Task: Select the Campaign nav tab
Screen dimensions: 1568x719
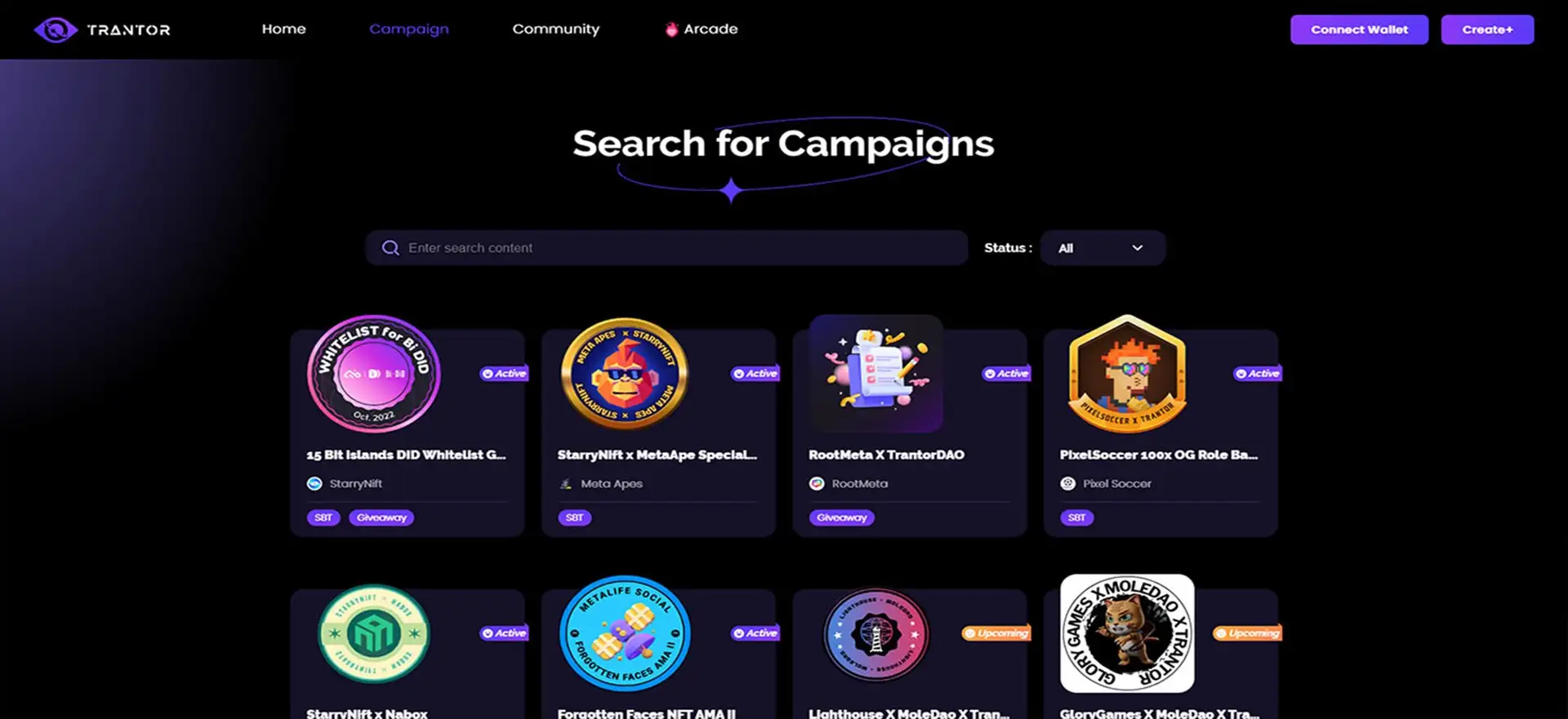Action: click(x=409, y=29)
